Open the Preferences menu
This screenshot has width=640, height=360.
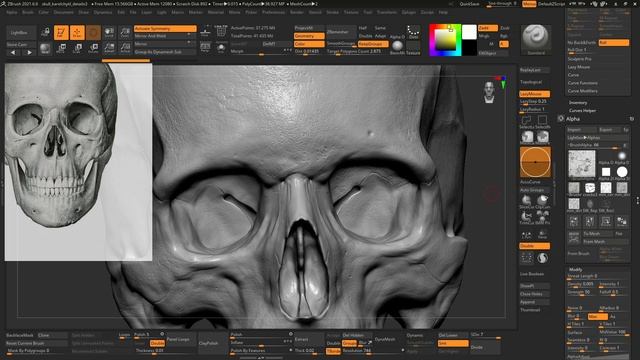pos(273,12)
